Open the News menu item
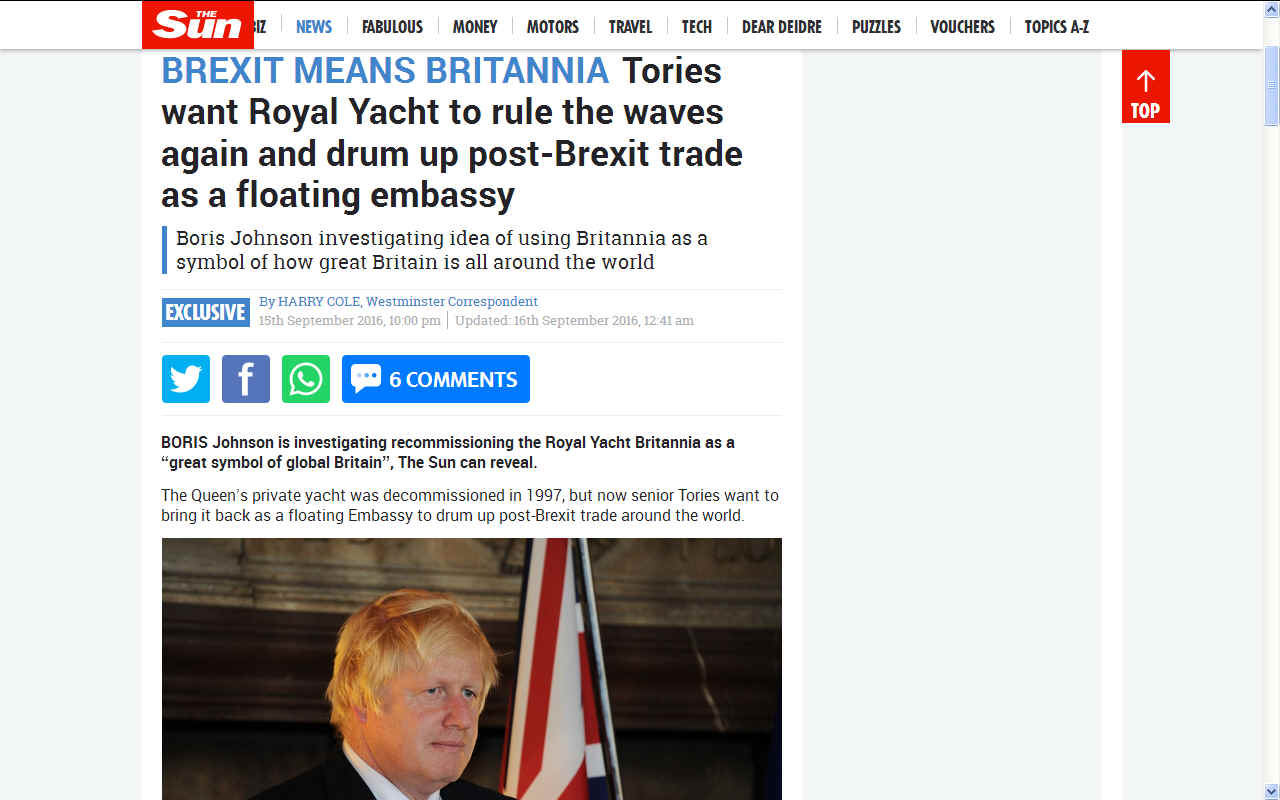Screen dimensions: 1280x800 (314, 27)
